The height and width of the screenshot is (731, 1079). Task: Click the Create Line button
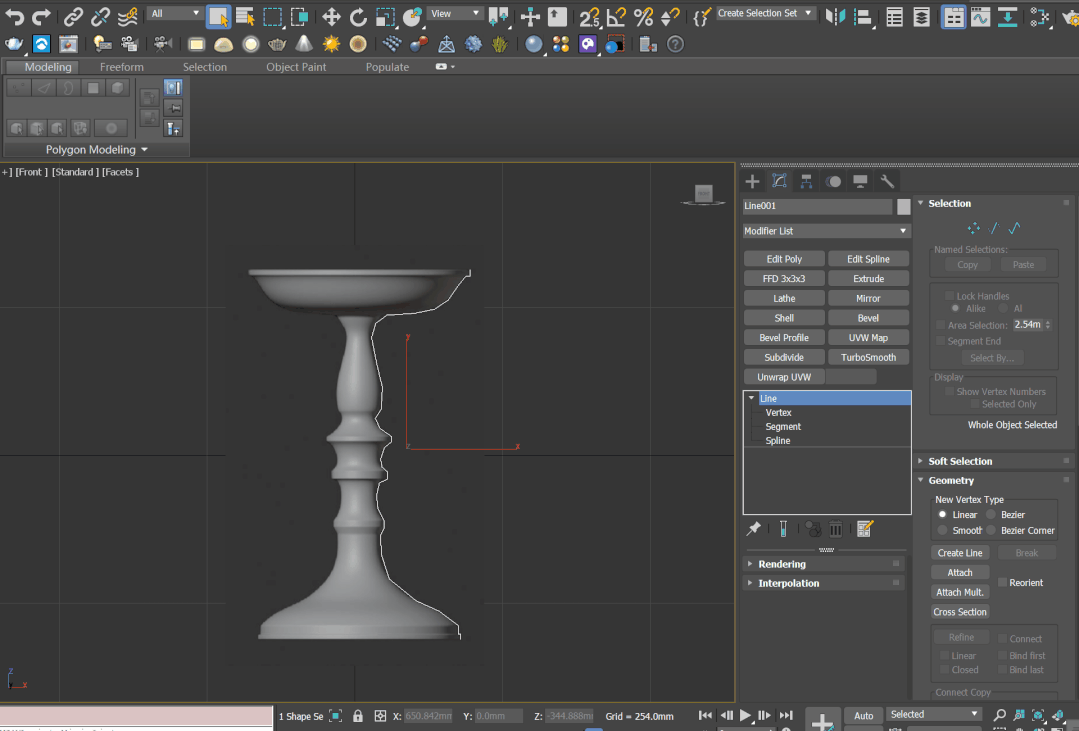point(960,553)
